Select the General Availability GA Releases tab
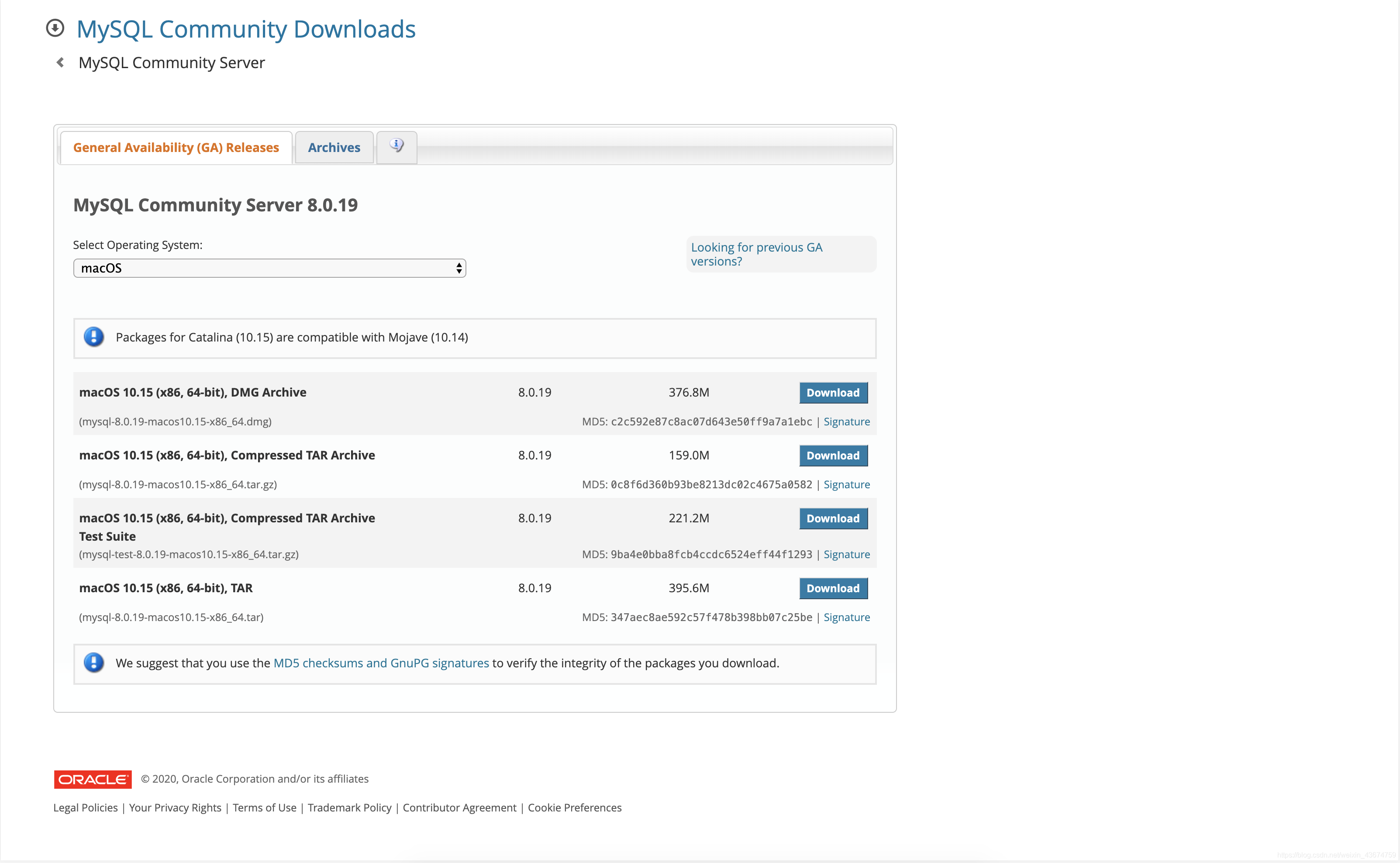Screen dimensions: 1400x863 (x=176, y=147)
